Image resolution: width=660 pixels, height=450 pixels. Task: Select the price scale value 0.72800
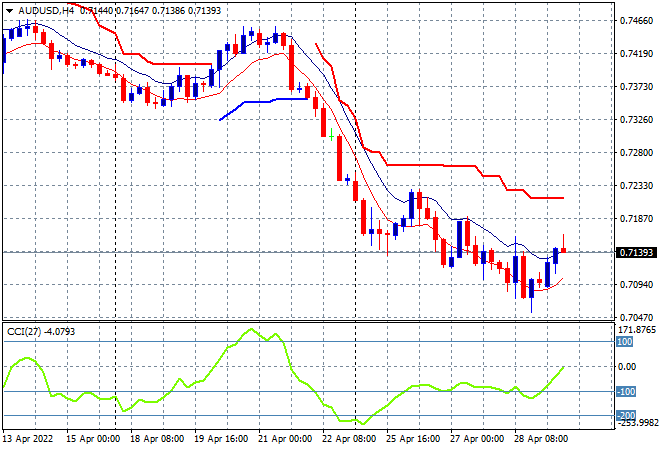pos(636,153)
